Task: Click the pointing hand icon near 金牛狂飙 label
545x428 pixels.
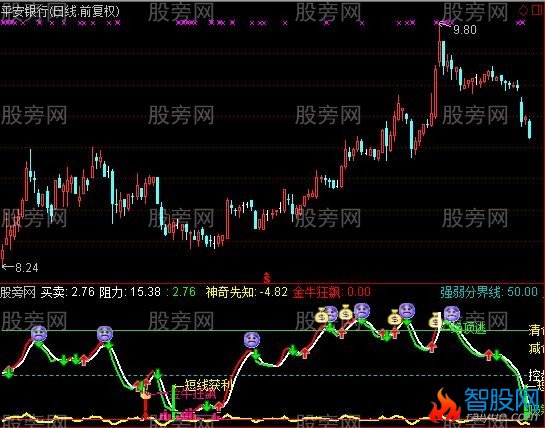Action: tap(146, 393)
